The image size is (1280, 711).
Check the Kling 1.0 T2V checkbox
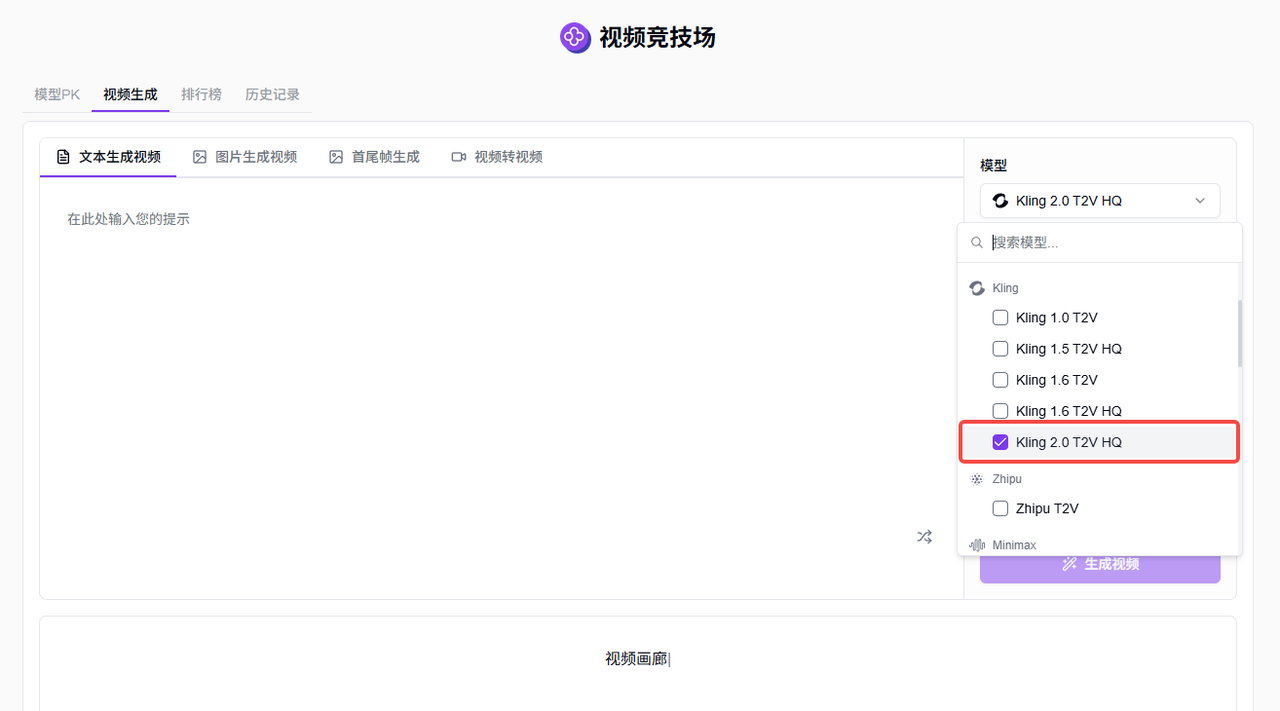pos(1000,318)
